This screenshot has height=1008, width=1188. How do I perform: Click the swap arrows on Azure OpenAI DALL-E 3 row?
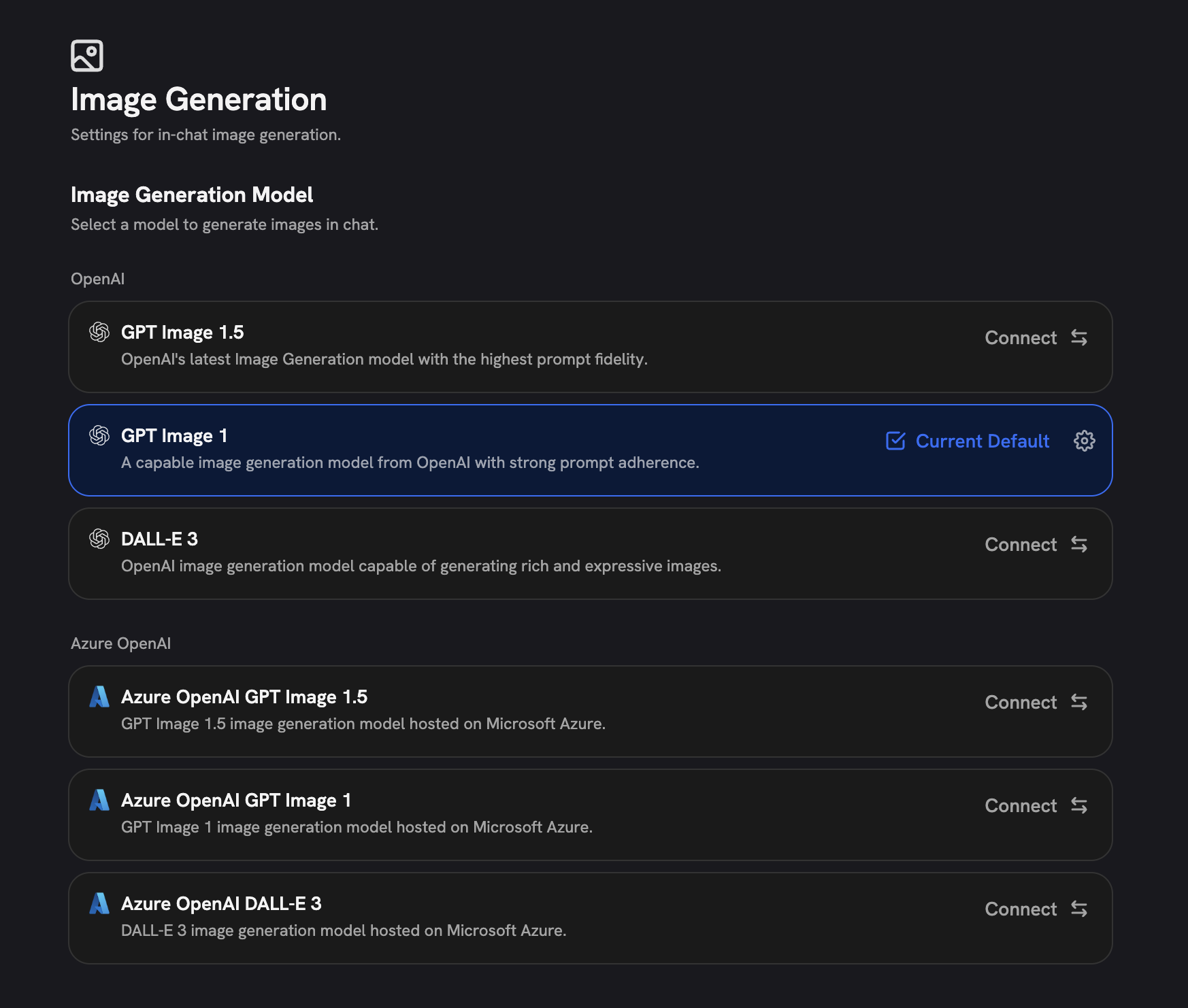1078,909
